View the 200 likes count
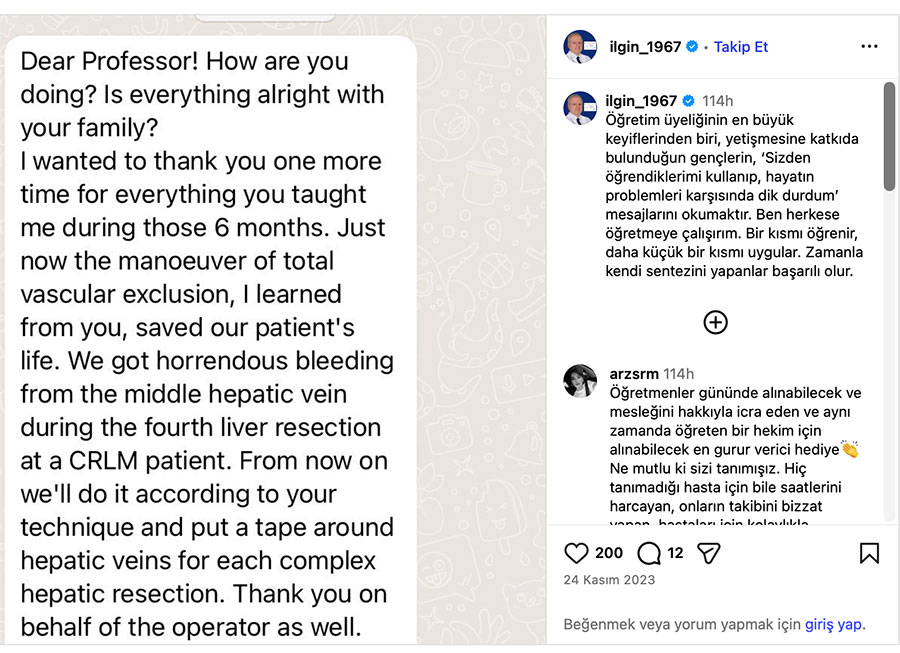 point(609,553)
